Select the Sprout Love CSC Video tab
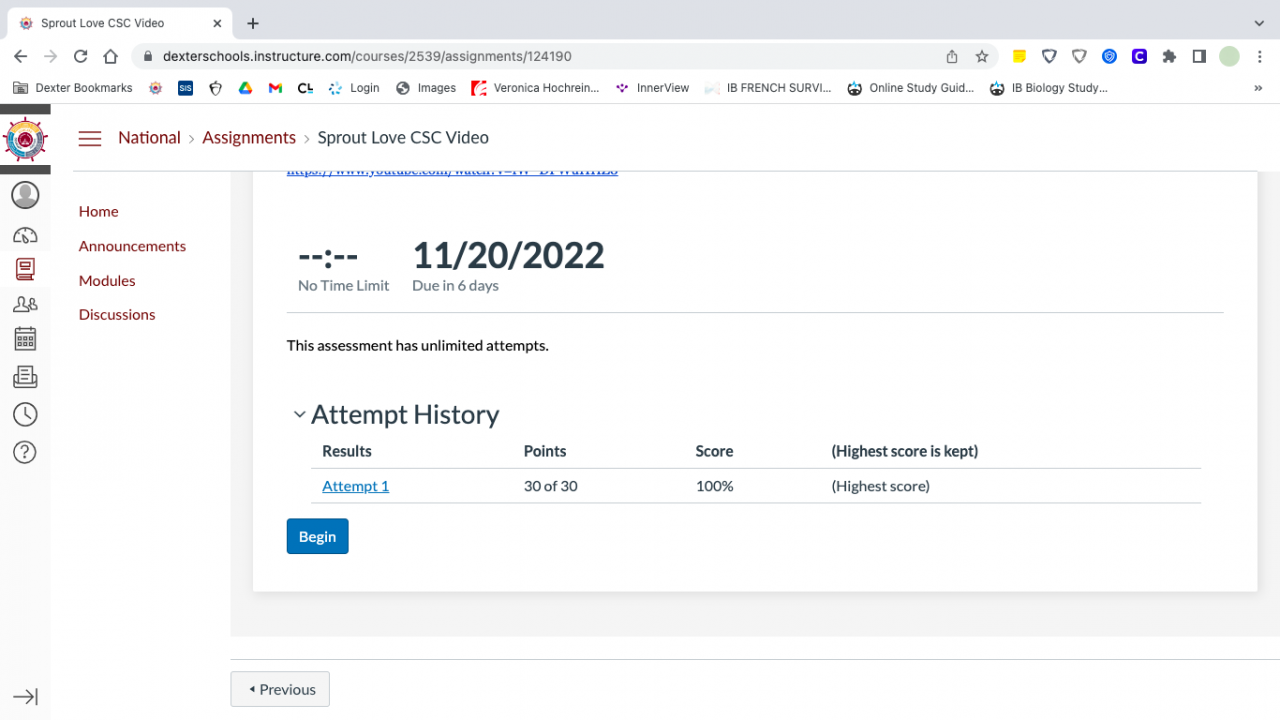Screen dimensions: 1280x720 pyautogui.click(x=118, y=23)
